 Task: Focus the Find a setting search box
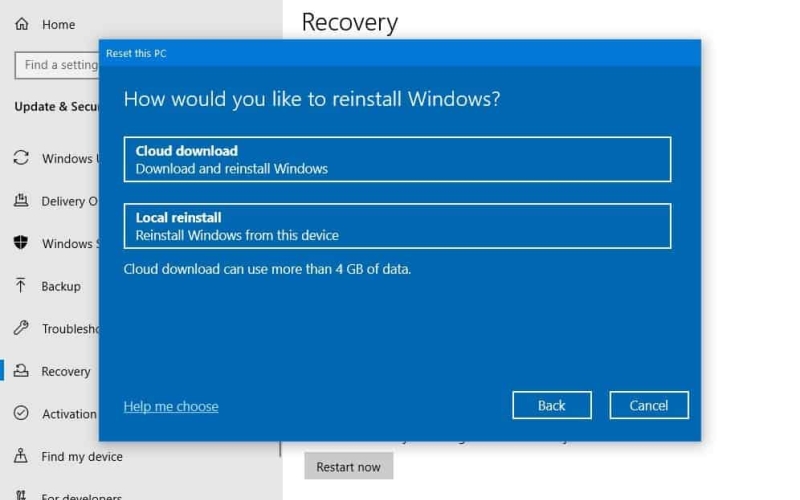tap(57, 65)
